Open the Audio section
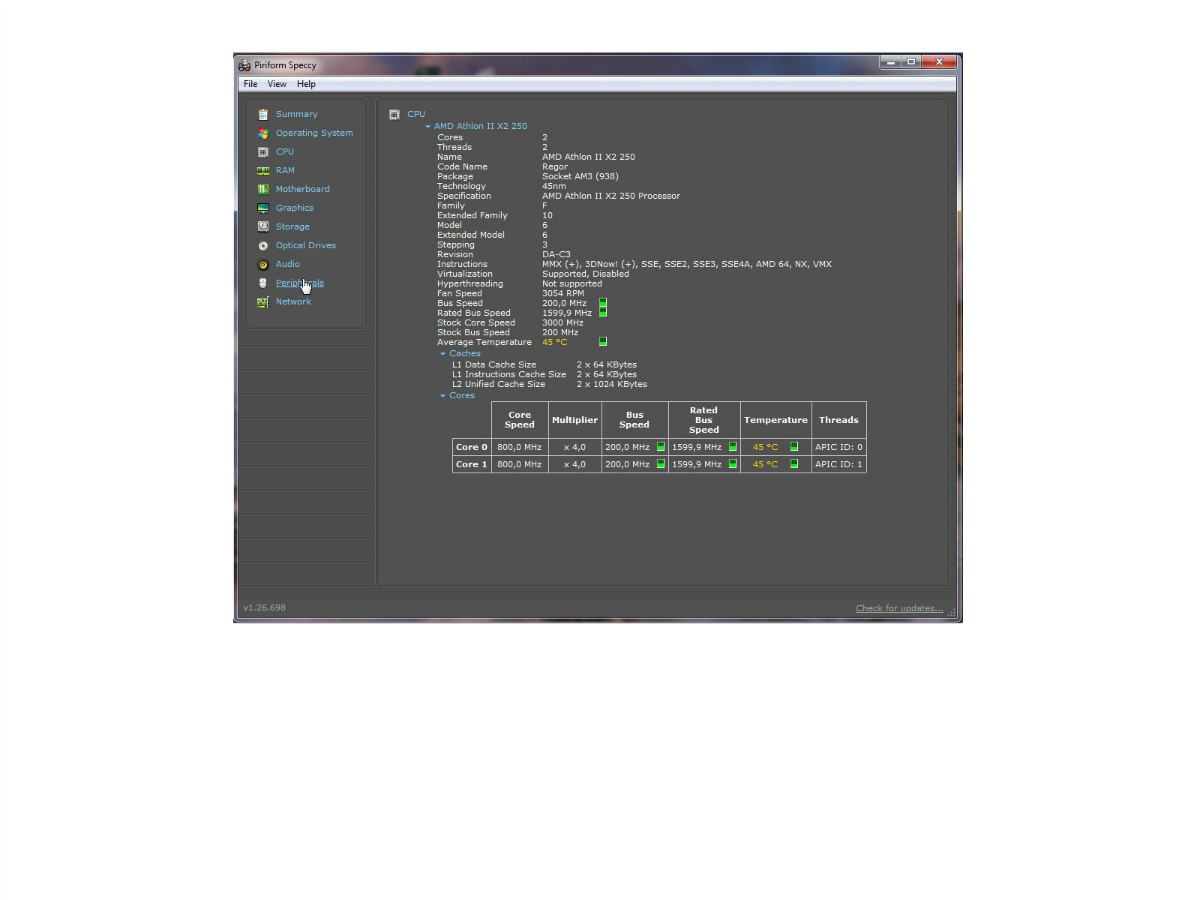 [287, 264]
